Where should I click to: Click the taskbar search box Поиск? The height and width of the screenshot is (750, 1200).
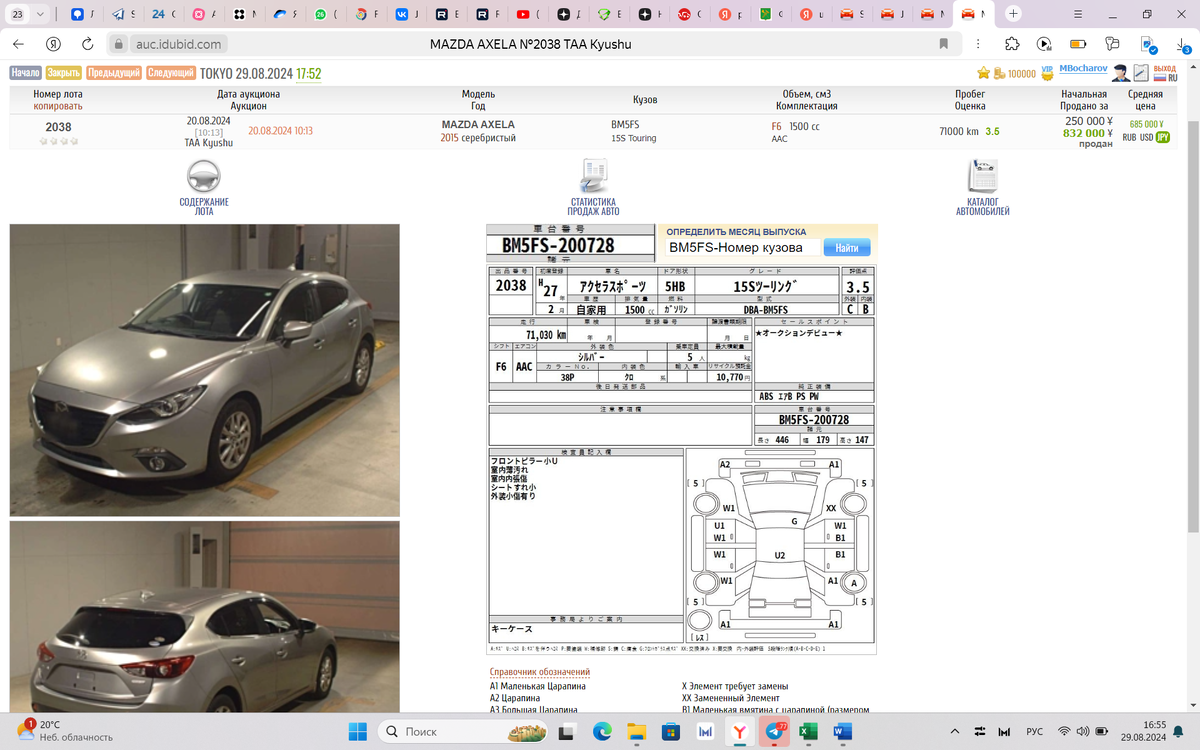pos(462,732)
